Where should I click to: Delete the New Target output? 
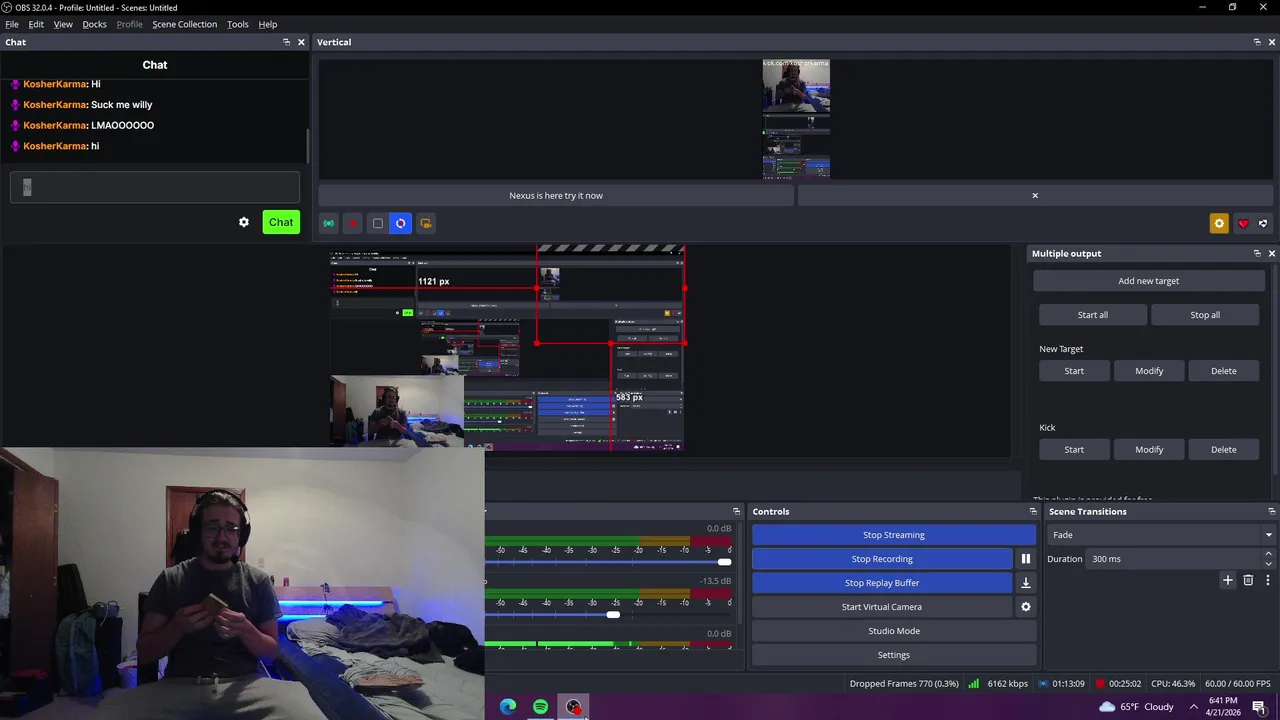pyautogui.click(x=1224, y=371)
